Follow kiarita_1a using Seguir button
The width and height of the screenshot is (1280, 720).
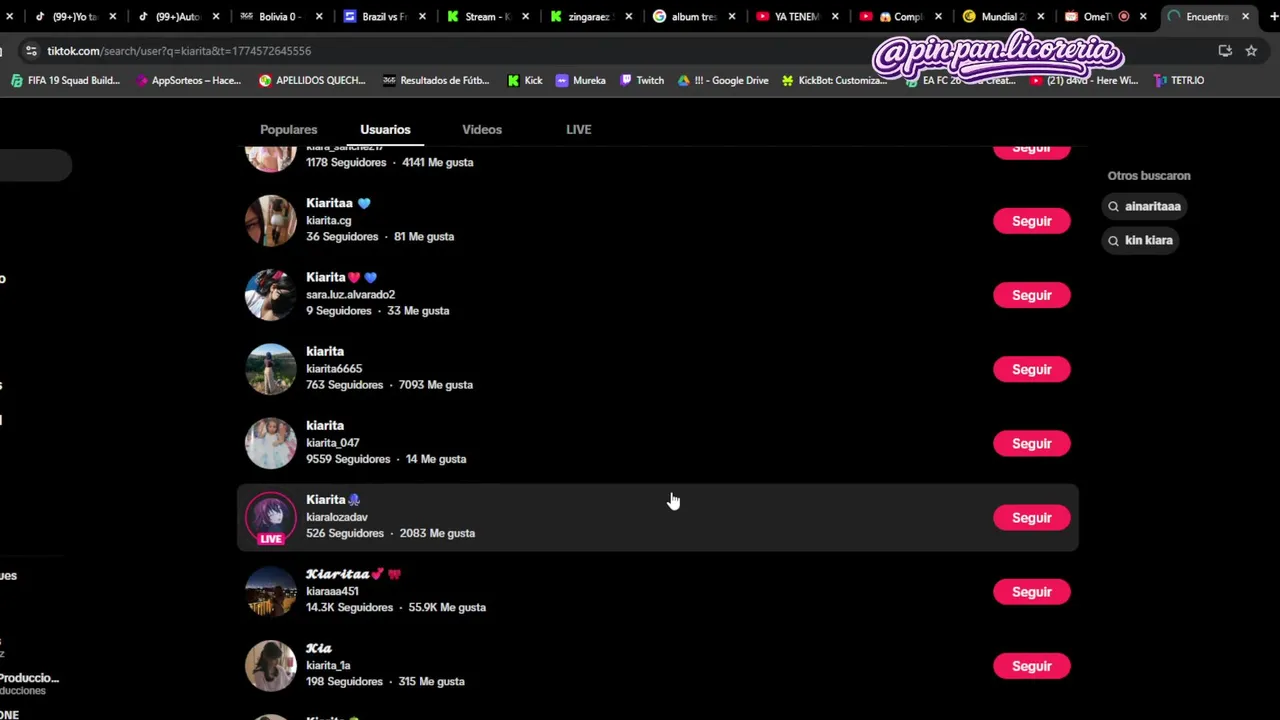(x=1031, y=665)
